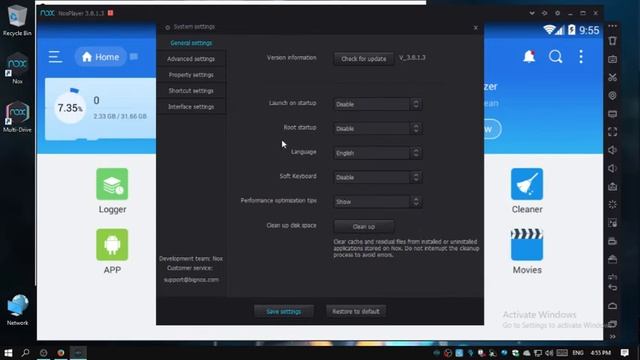Open Multi-Drive desktop shortcut

pyautogui.click(x=17, y=117)
